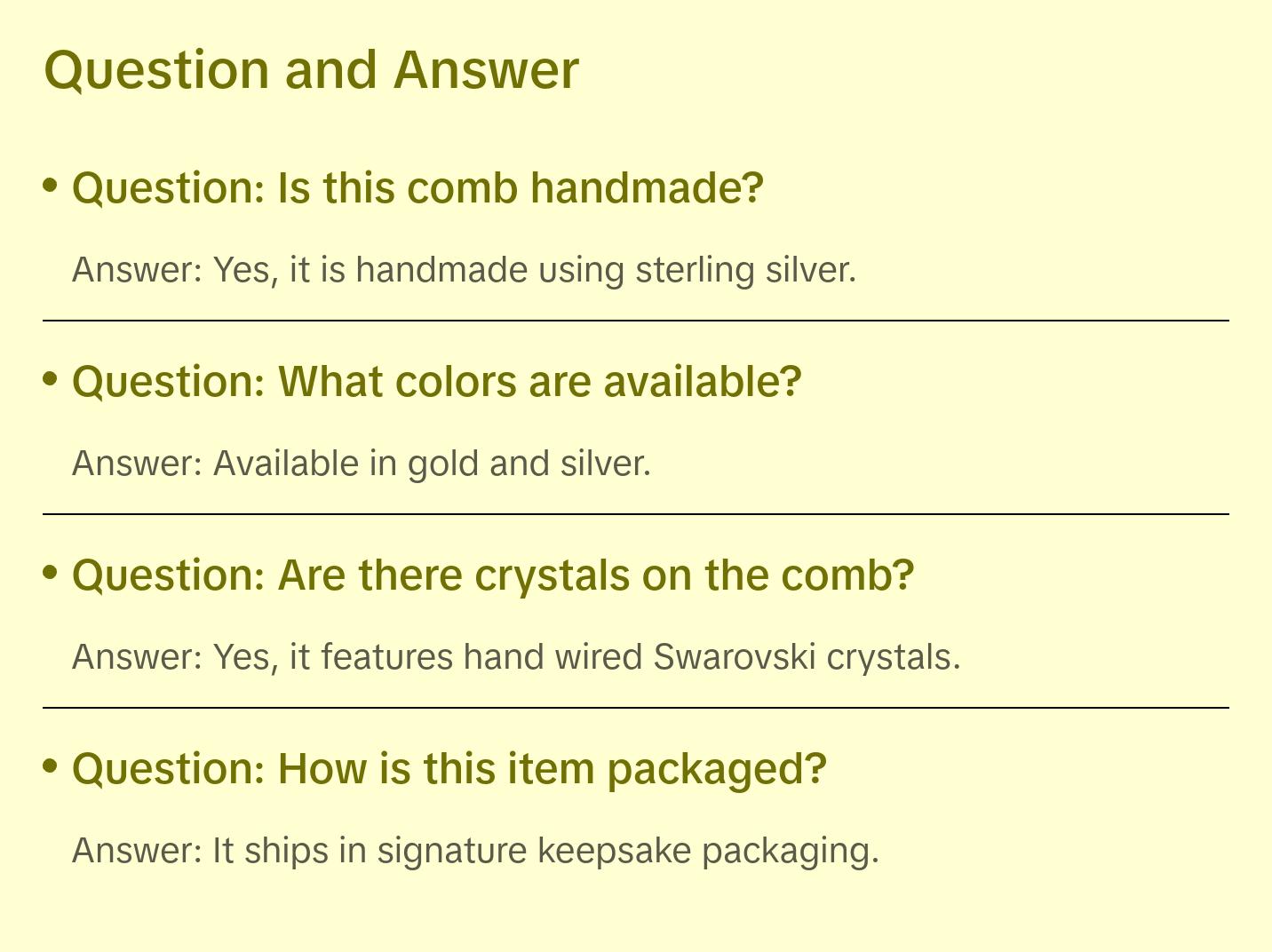Click the answer about hand wired crystals

516,657
